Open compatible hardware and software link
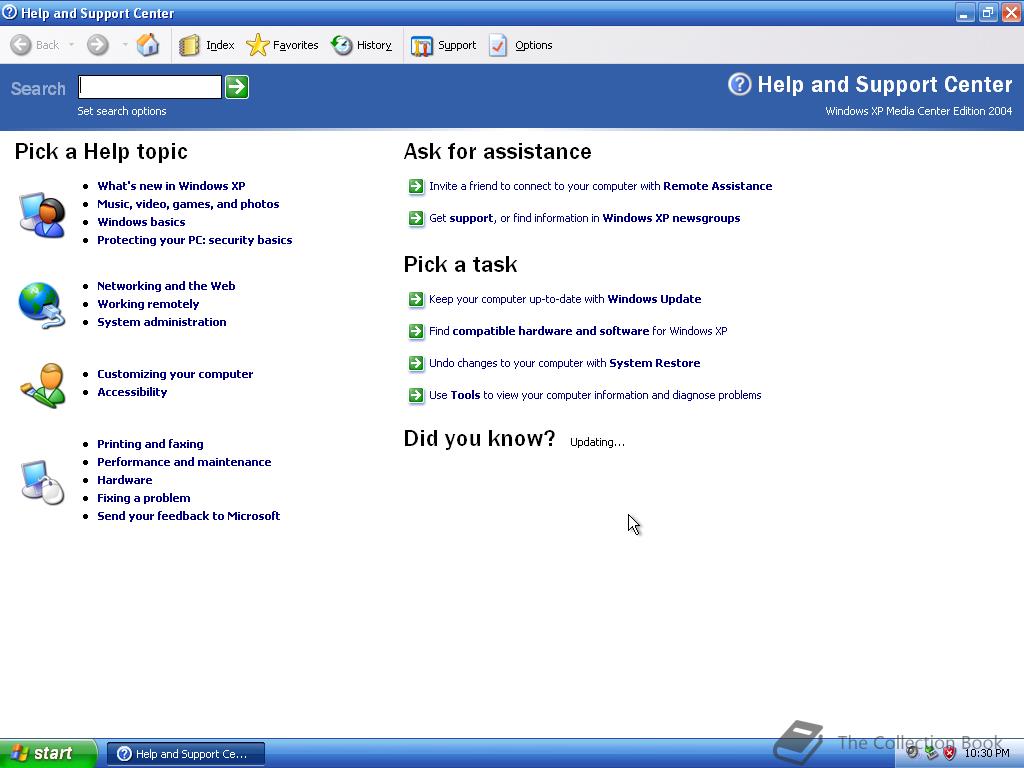 coord(551,331)
